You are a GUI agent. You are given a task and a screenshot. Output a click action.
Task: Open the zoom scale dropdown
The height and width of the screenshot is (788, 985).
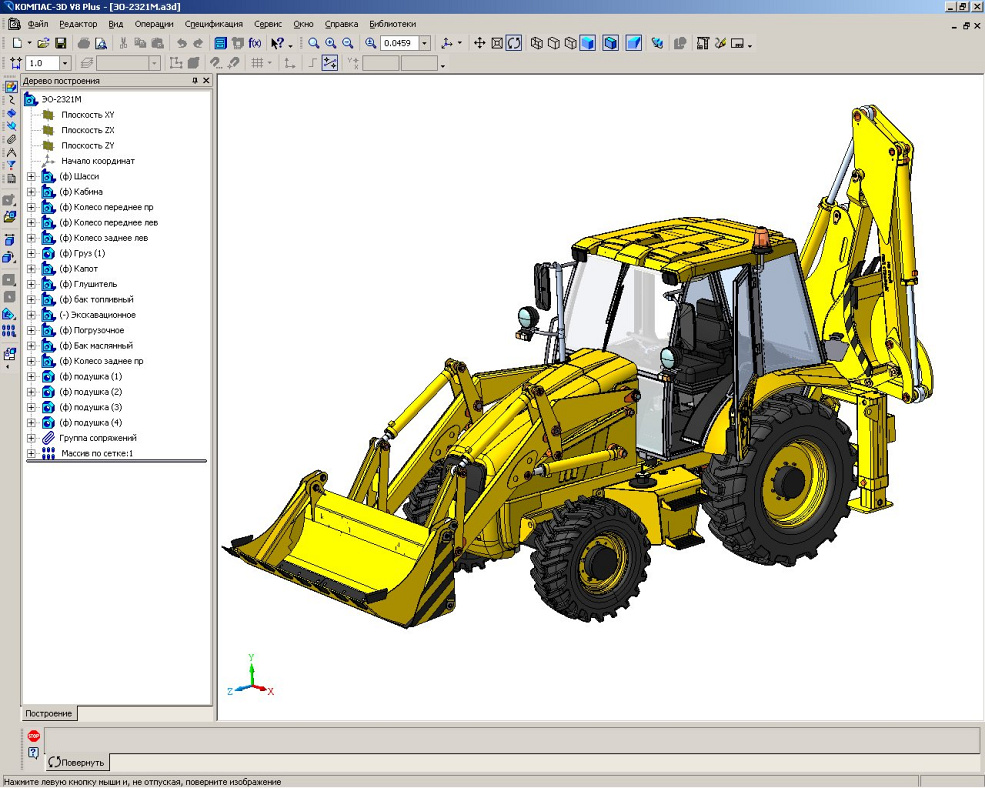click(x=425, y=43)
